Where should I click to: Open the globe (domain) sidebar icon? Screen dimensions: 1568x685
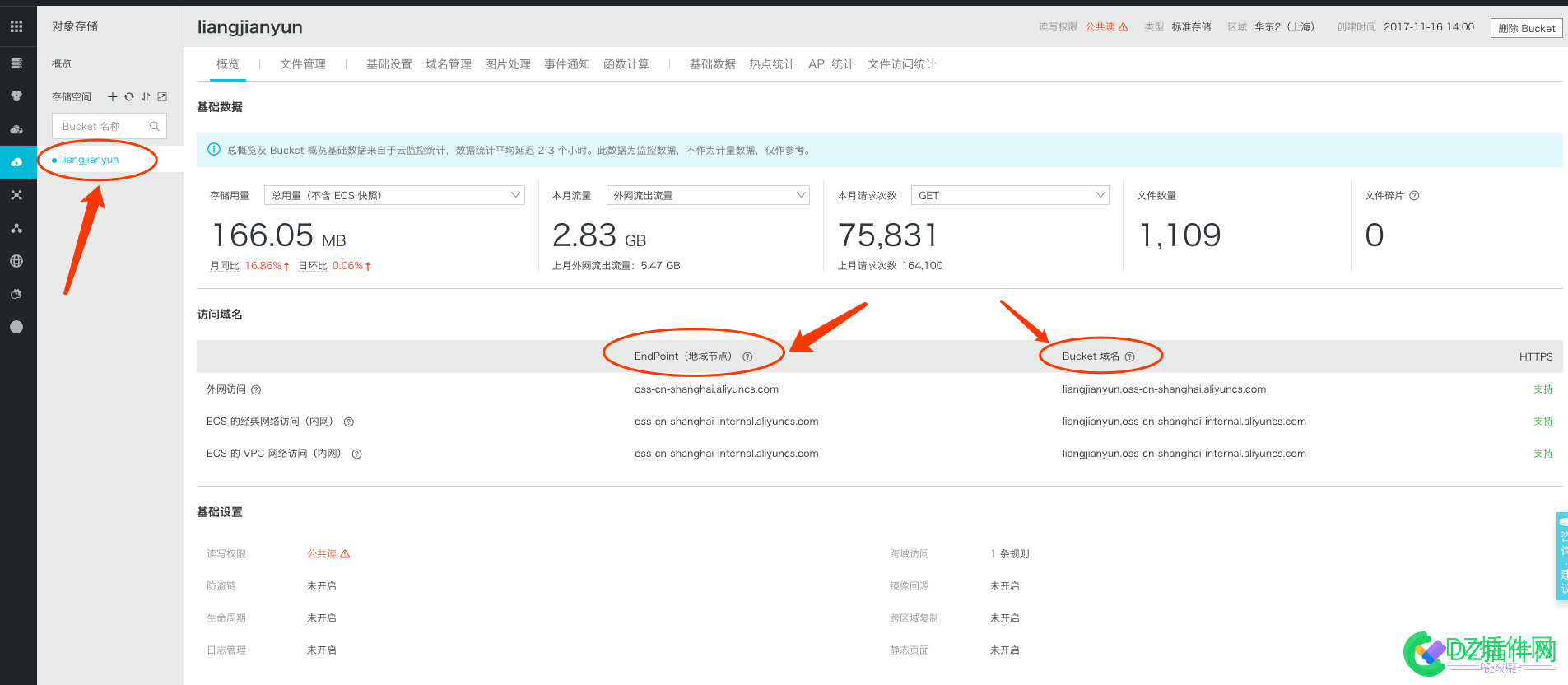pos(16,261)
